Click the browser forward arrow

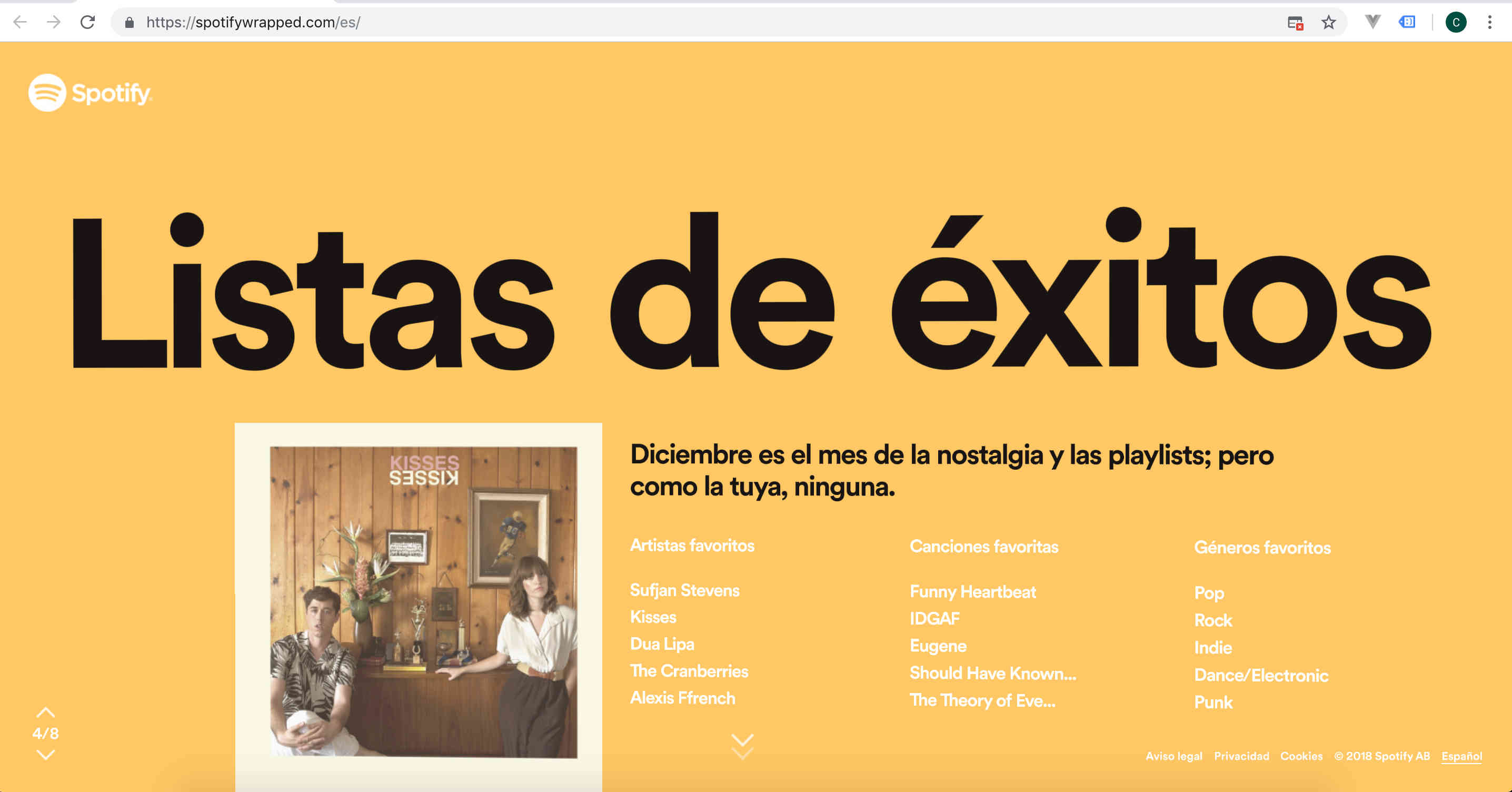tap(53, 22)
